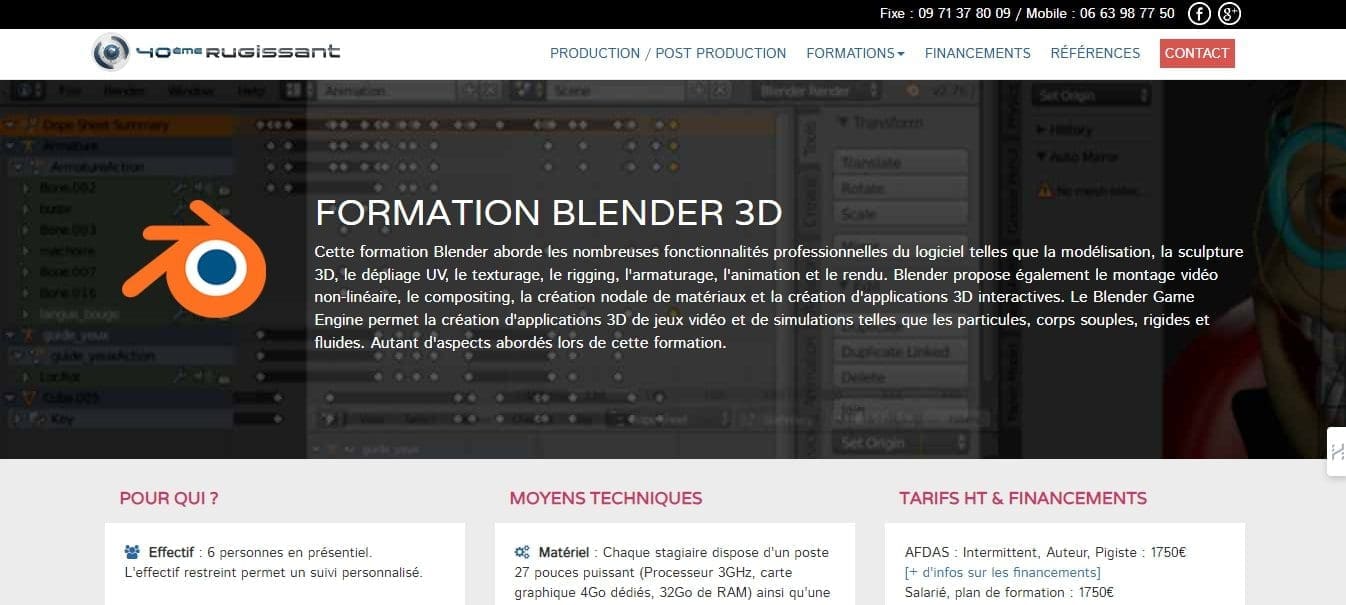
Task: Click the fixed phone number 09 71 37 80 09
Action: [x=964, y=14]
